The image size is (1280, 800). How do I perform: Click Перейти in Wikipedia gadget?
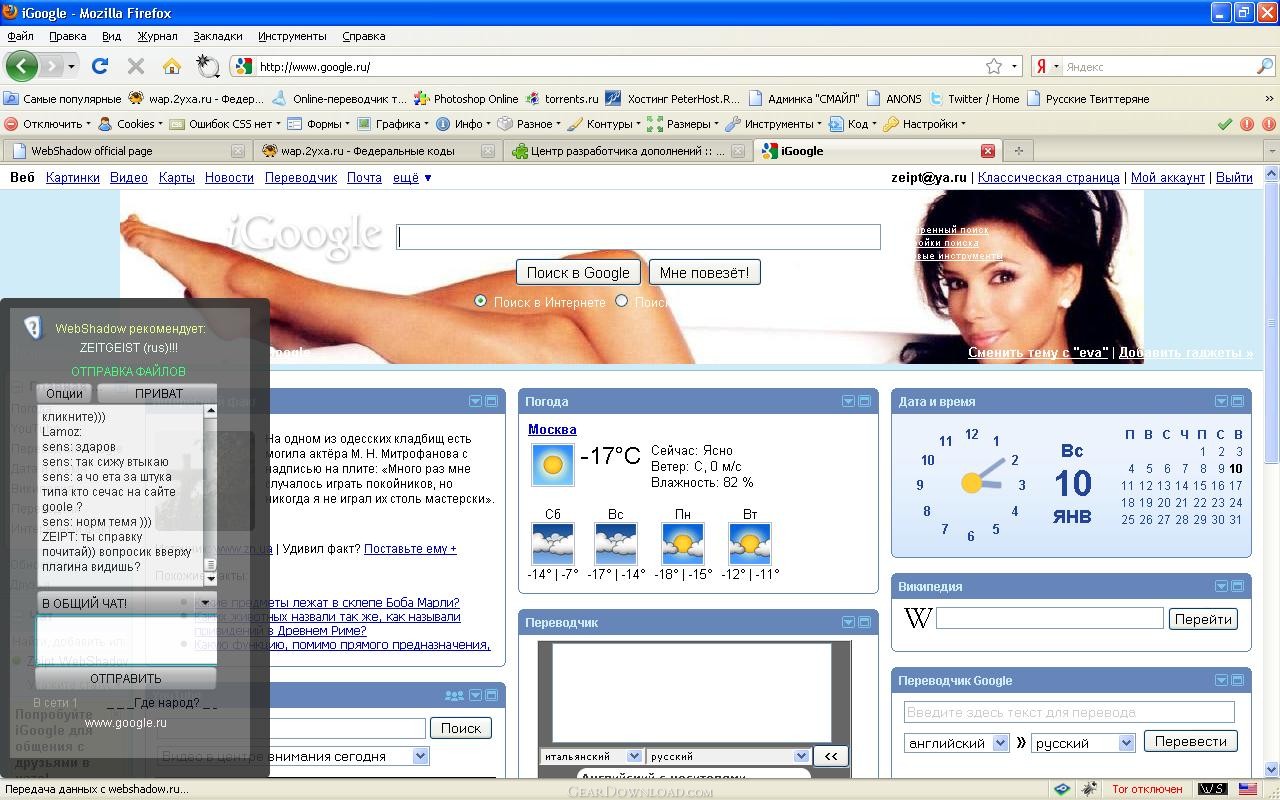(x=1203, y=619)
